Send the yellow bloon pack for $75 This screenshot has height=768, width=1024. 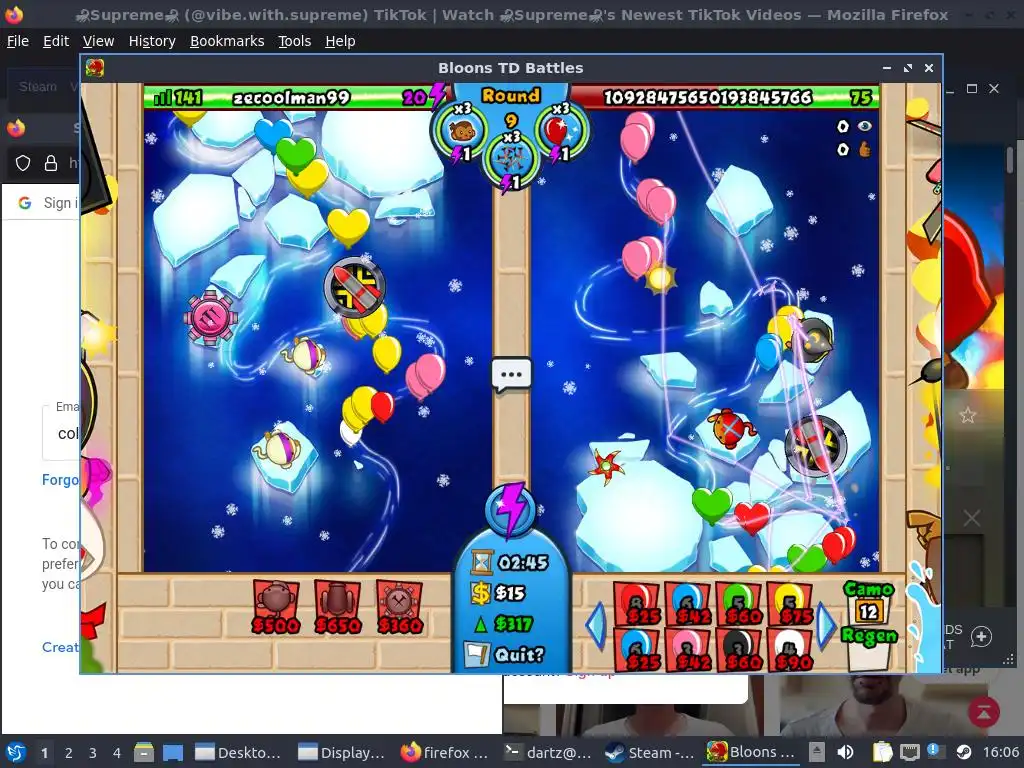point(790,604)
